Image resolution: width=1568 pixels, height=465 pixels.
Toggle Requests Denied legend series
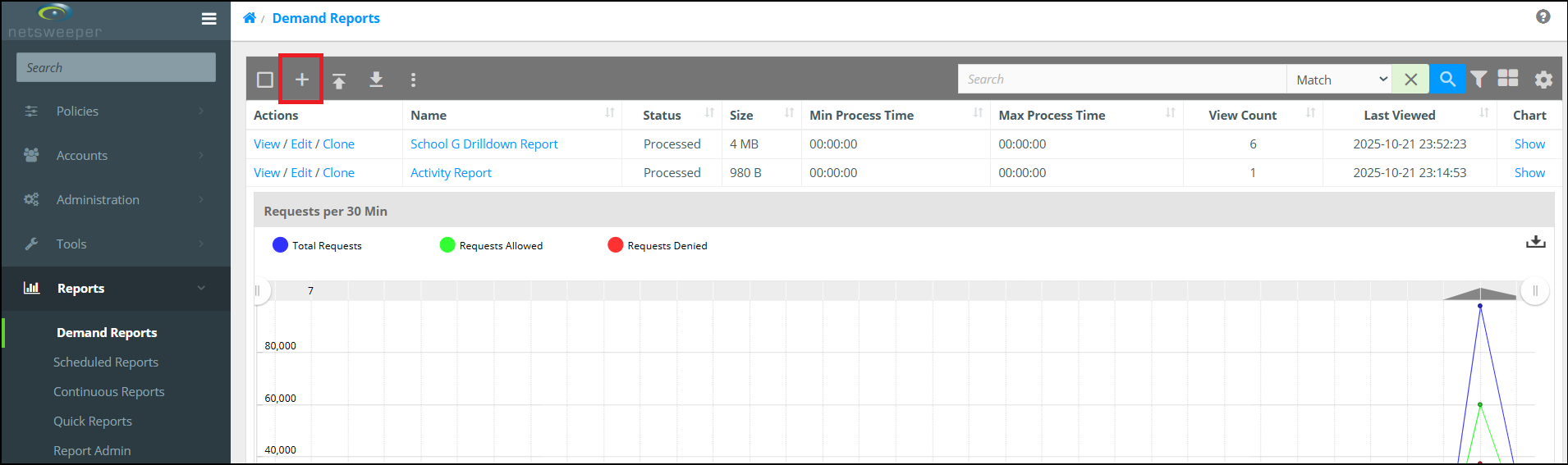(x=658, y=245)
